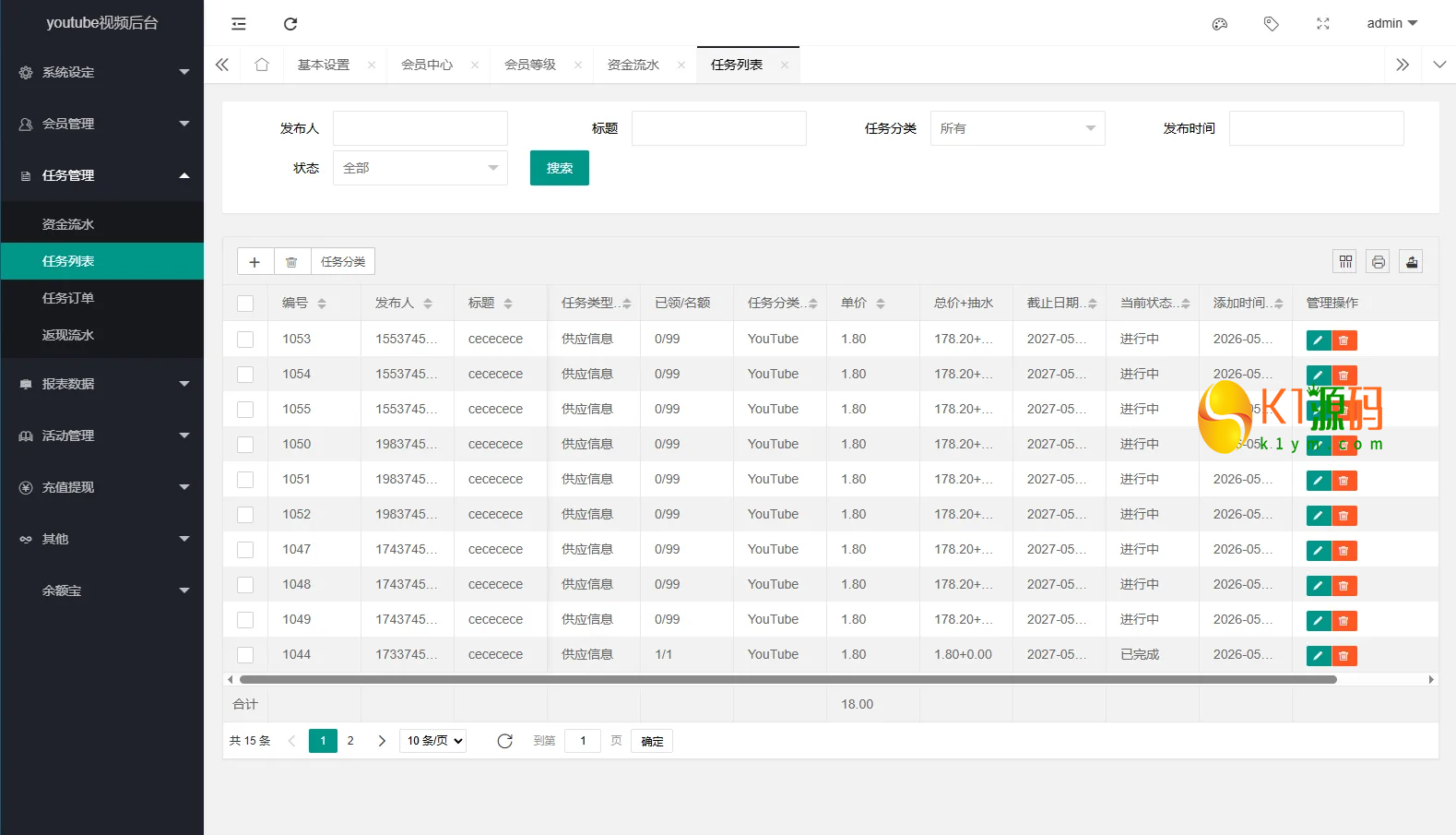
Task: Focus the 发布时间 date field
Action: click(1317, 128)
